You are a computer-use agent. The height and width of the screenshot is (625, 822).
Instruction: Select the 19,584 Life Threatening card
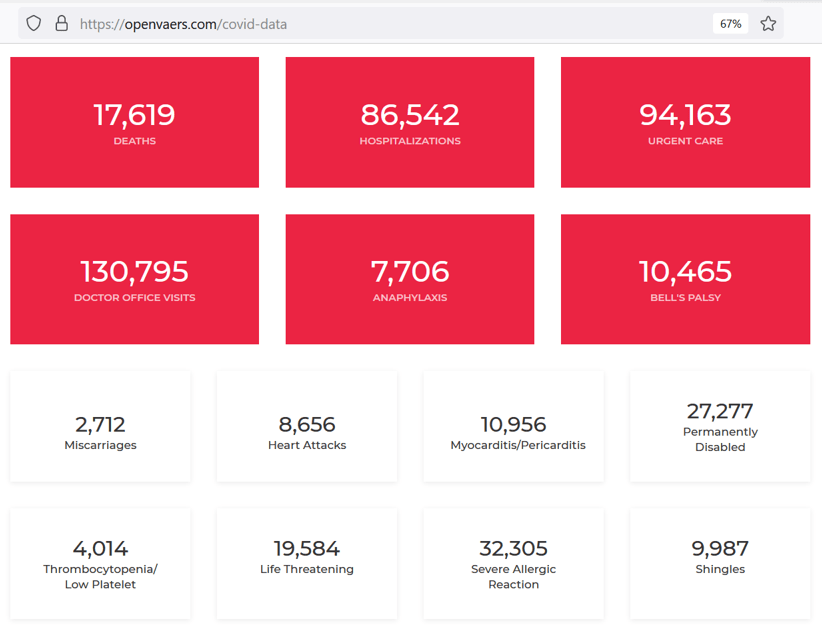307,563
